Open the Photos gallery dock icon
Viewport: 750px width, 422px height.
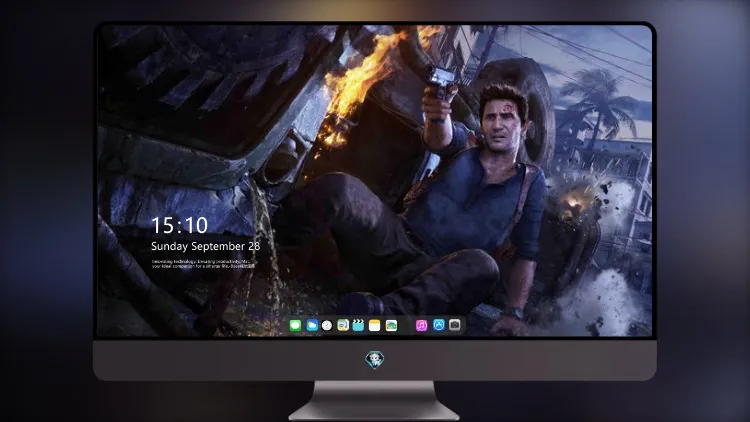(x=391, y=326)
